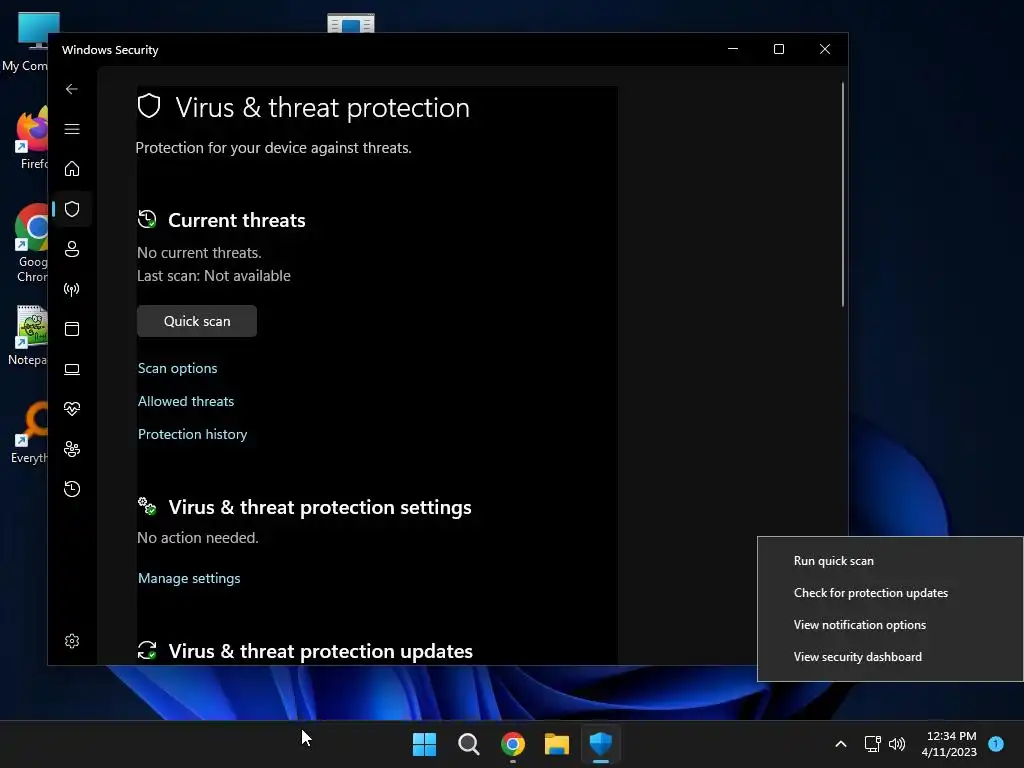
Task: Choose Run quick scan from context menu
Action: (x=834, y=561)
